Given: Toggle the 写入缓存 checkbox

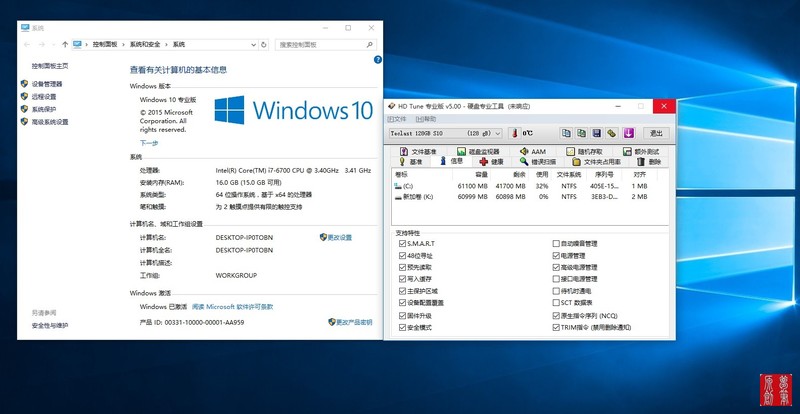Looking at the screenshot, I should click(403, 279).
